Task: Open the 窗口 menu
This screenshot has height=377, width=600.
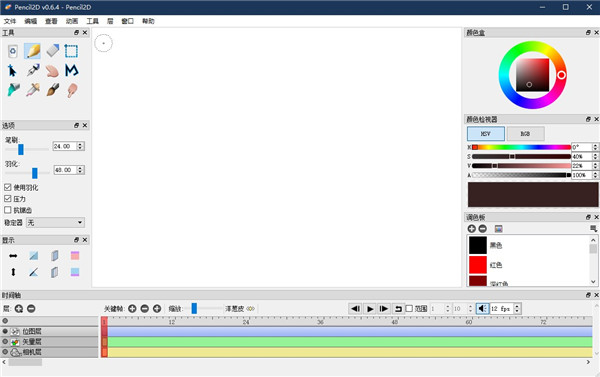Action: point(127,21)
